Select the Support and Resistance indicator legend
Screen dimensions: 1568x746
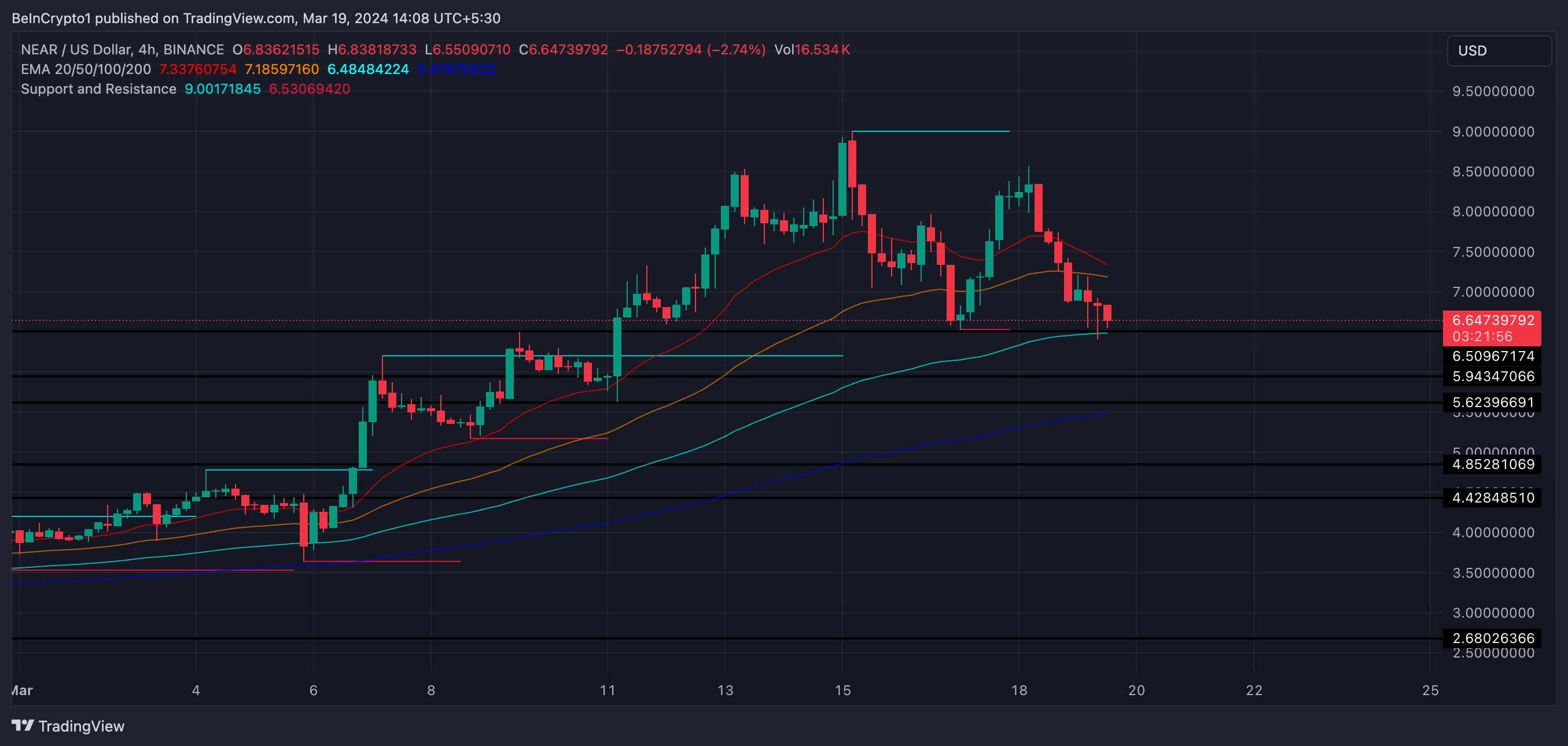click(x=98, y=89)
